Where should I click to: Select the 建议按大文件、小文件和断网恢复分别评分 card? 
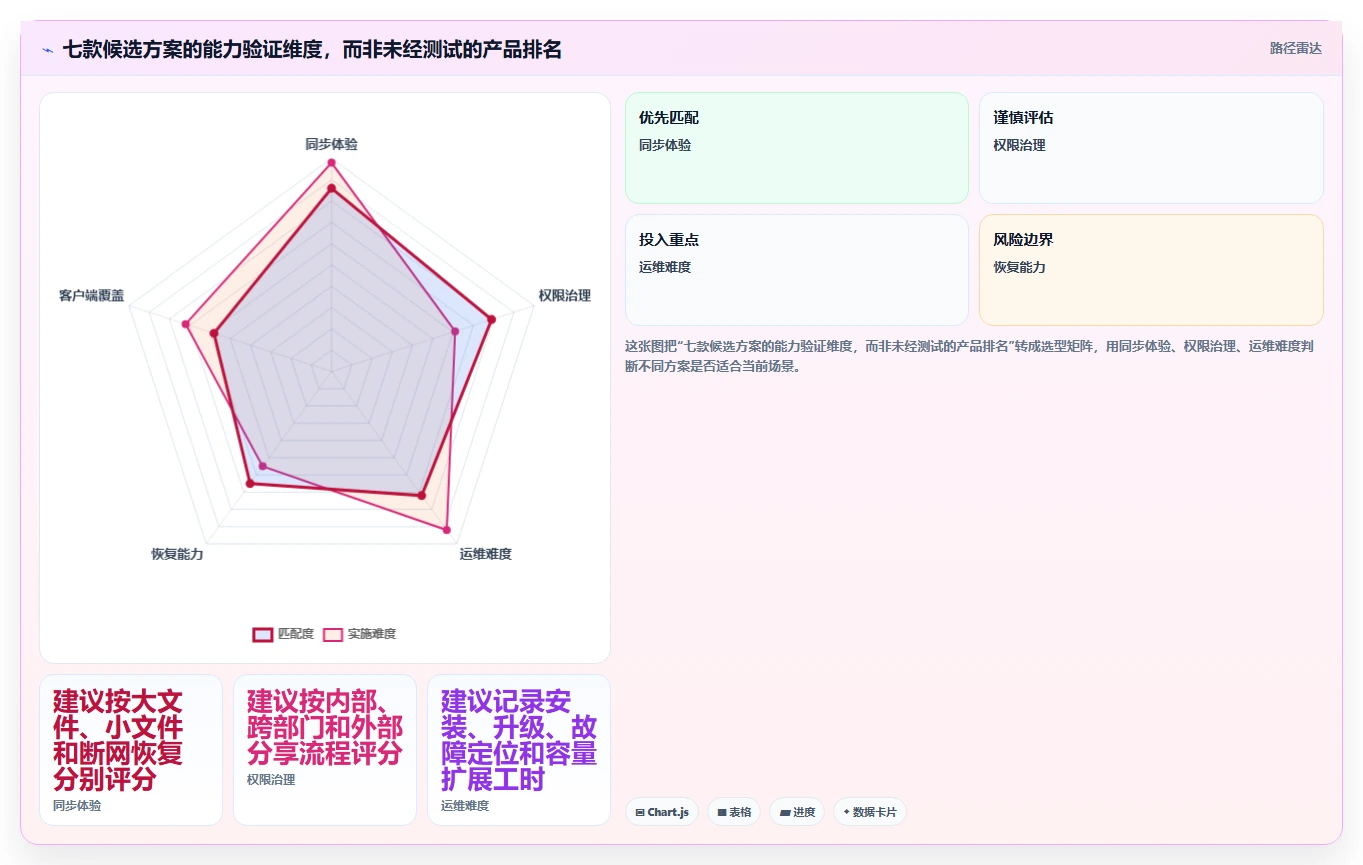pyautogui.click(x=131, y=750)
